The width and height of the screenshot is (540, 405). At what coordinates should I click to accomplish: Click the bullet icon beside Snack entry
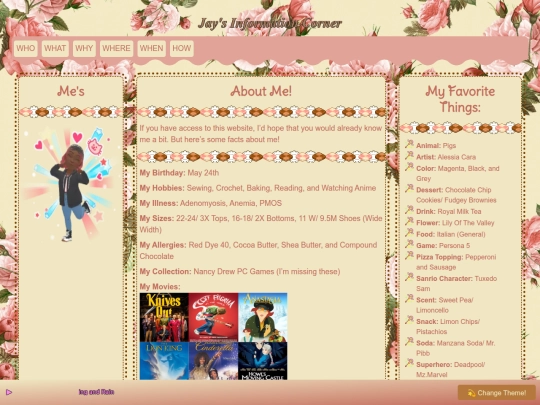[x=409, y=320]
